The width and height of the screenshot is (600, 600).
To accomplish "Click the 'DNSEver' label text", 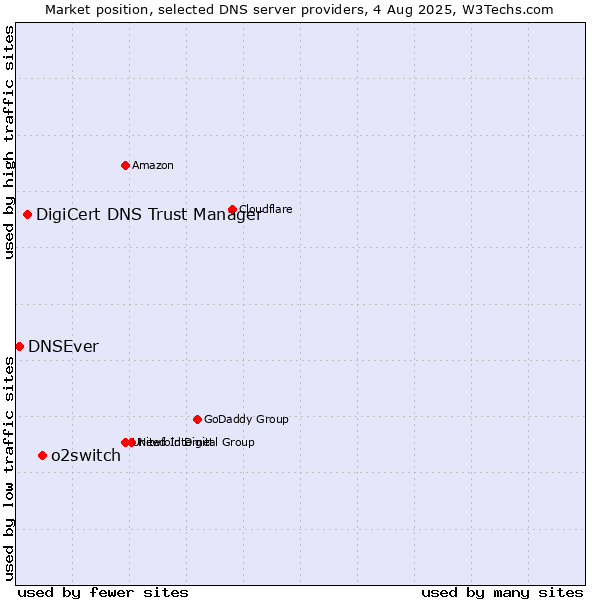I will (64, 346).
